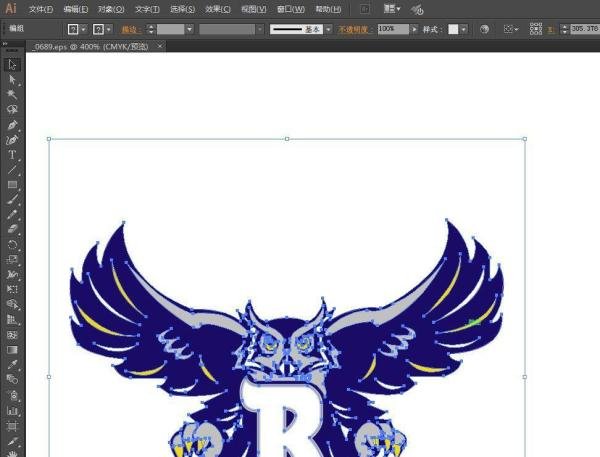Expand the brush definition 基本 dropdown

328,29
